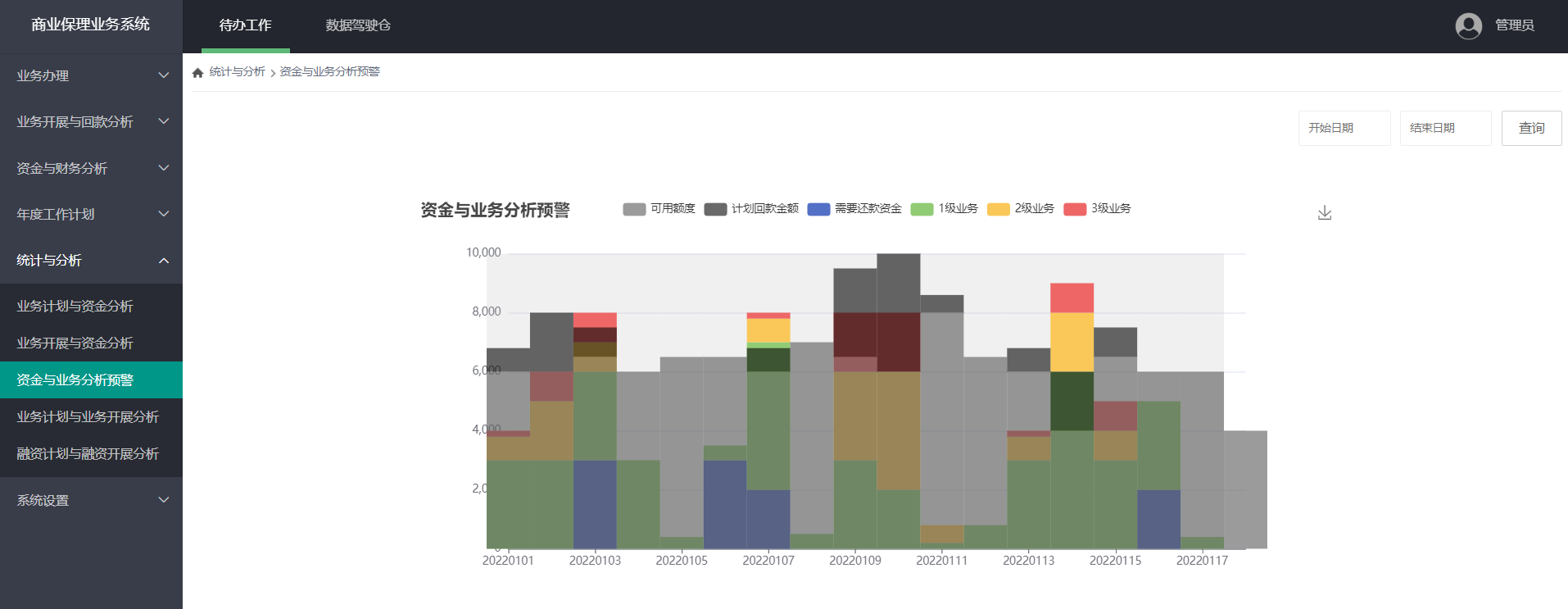The width and height of the screenshot is (1568, 609).
Task: Open the administrator avatar icon
Action: tap(1468, 25)
